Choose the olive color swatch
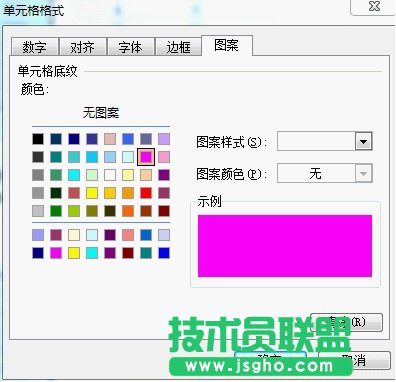This screenshot has width=396, height=382. point(92,211)
